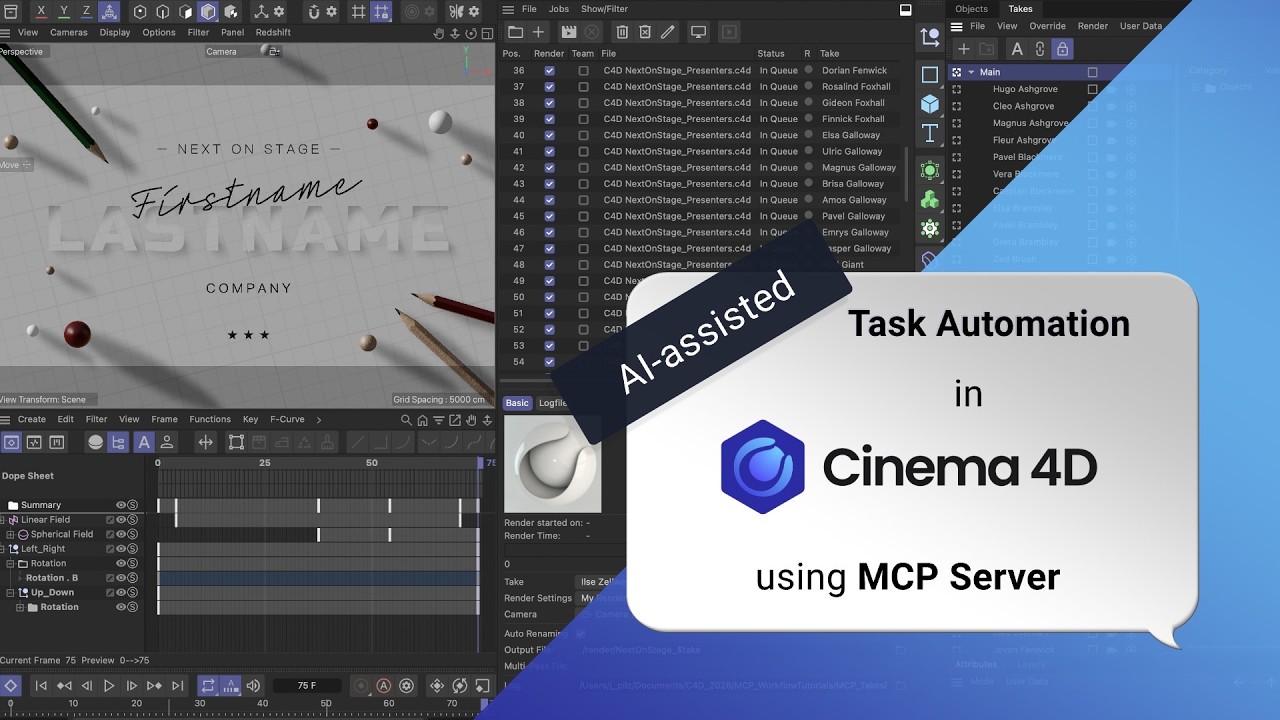Go to next keyframe button
Viewport: 1280px width, 720px height.
[154, 686]
